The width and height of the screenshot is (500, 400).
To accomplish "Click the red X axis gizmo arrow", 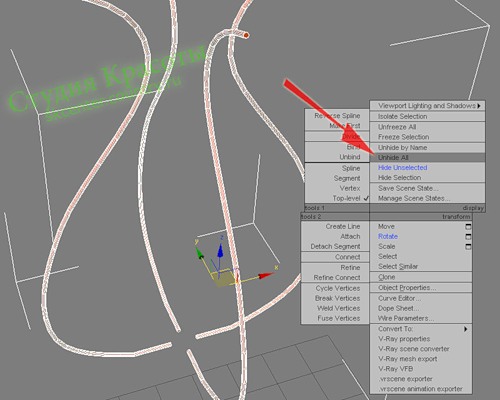I will click(266, 275).
